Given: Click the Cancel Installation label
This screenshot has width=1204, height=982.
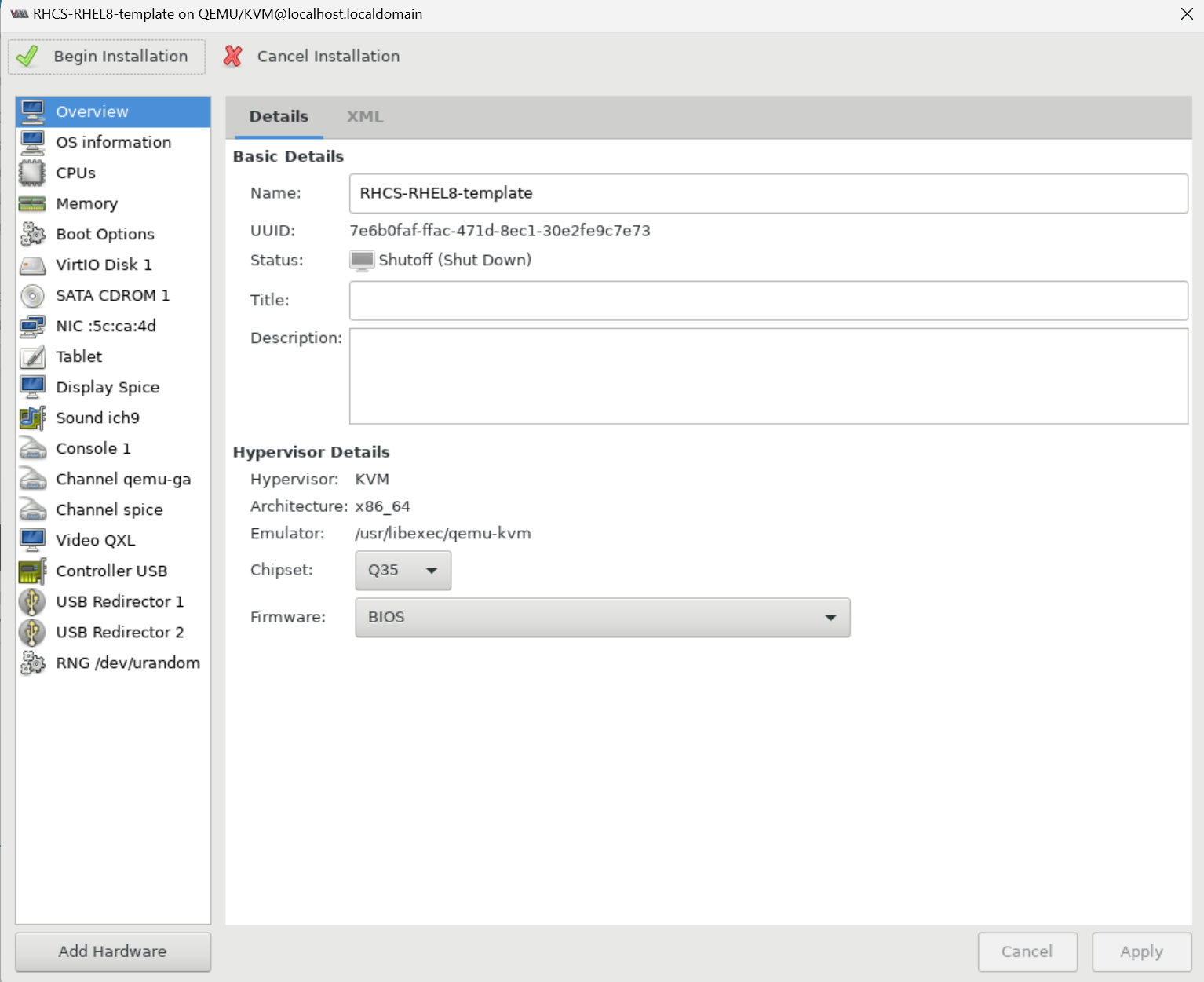Looking at the screenshot, I should click(329, 57).
